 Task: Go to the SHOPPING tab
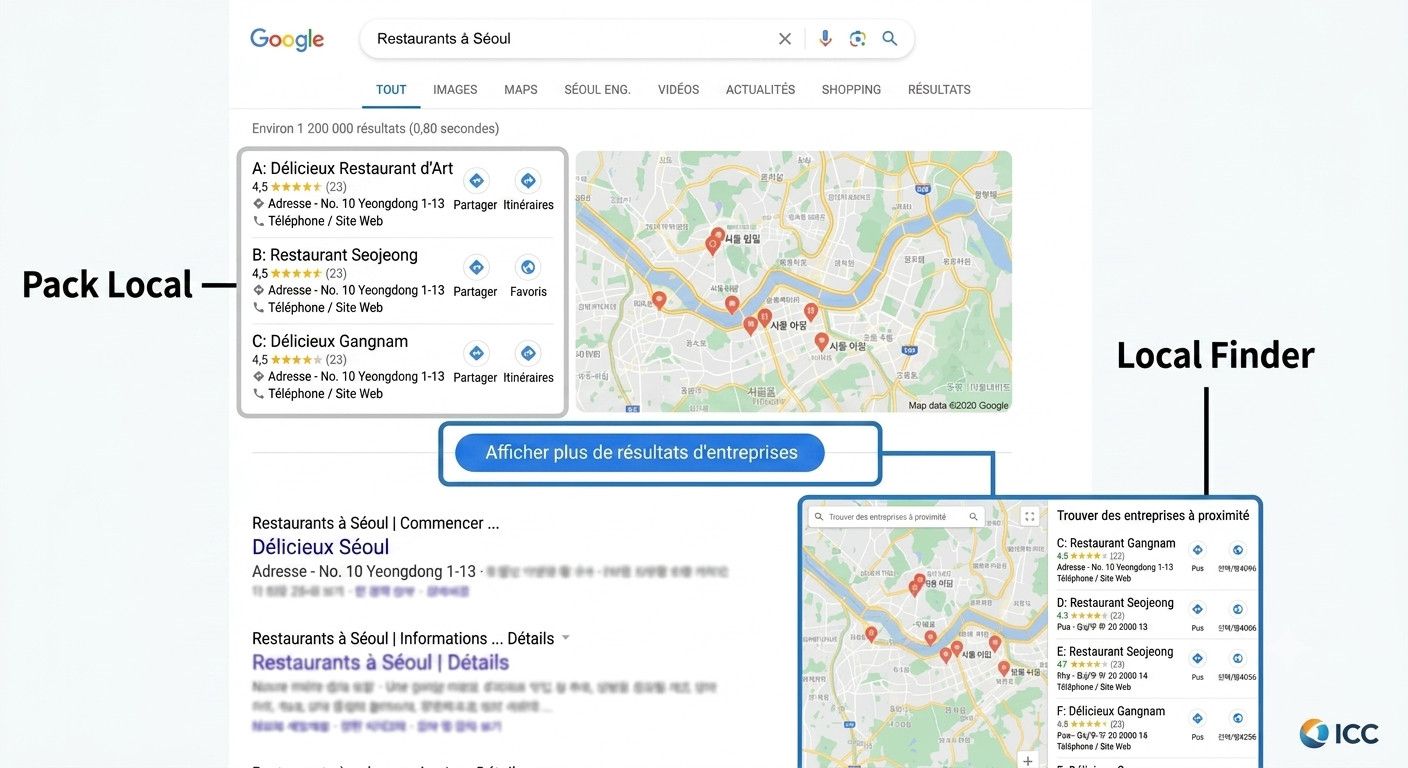(851, 89)
